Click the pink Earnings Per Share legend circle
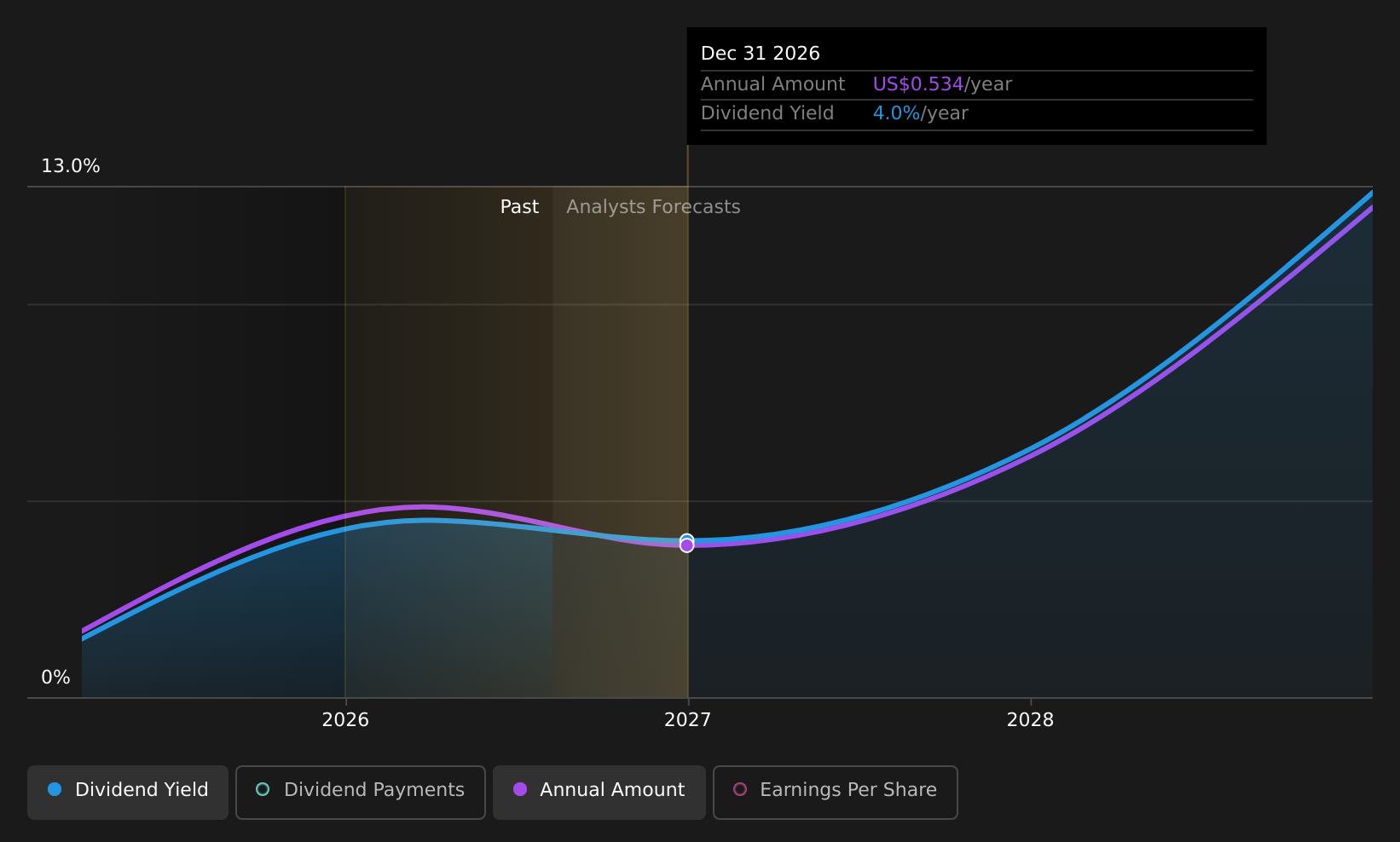Image resolution: width=1400 pixels, height=842 pixels. [740, 789]
